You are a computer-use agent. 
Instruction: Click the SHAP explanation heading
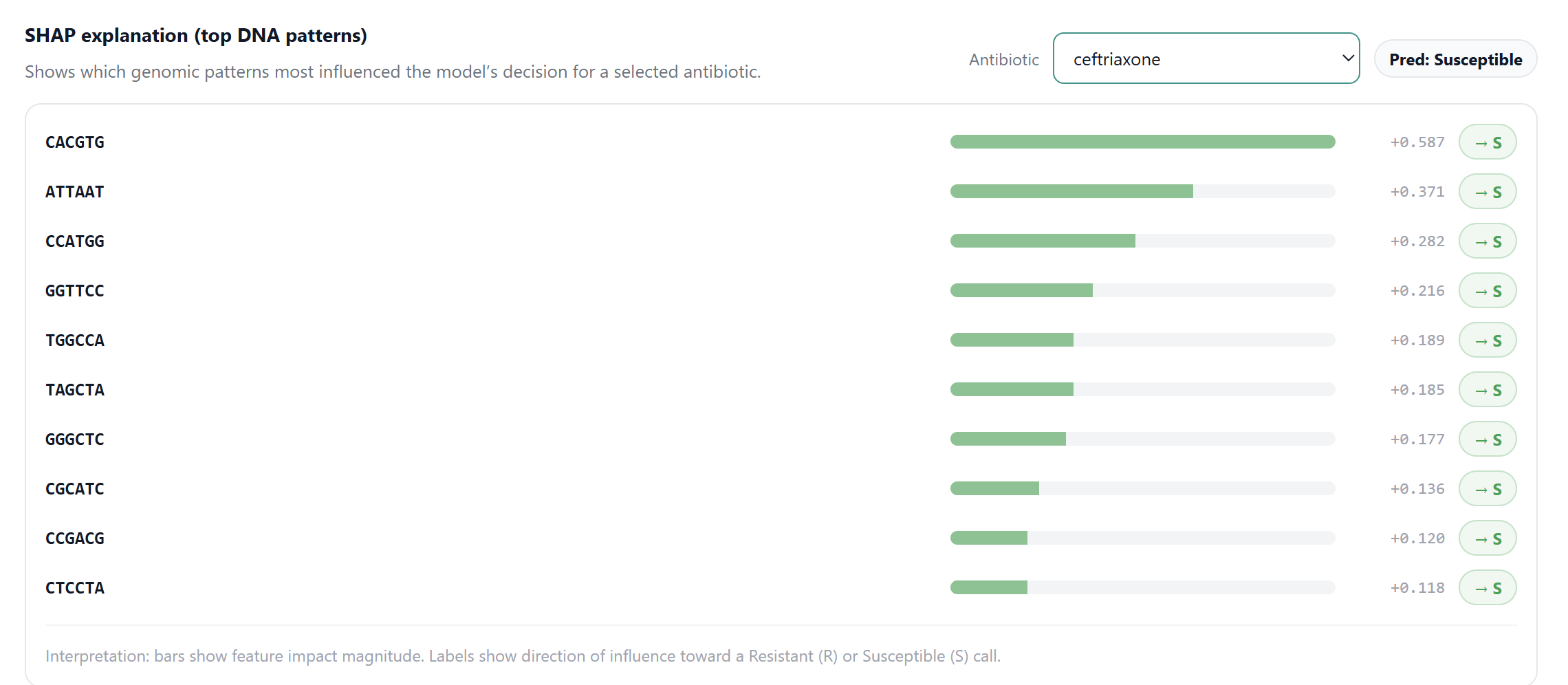(x=196, y=36)
